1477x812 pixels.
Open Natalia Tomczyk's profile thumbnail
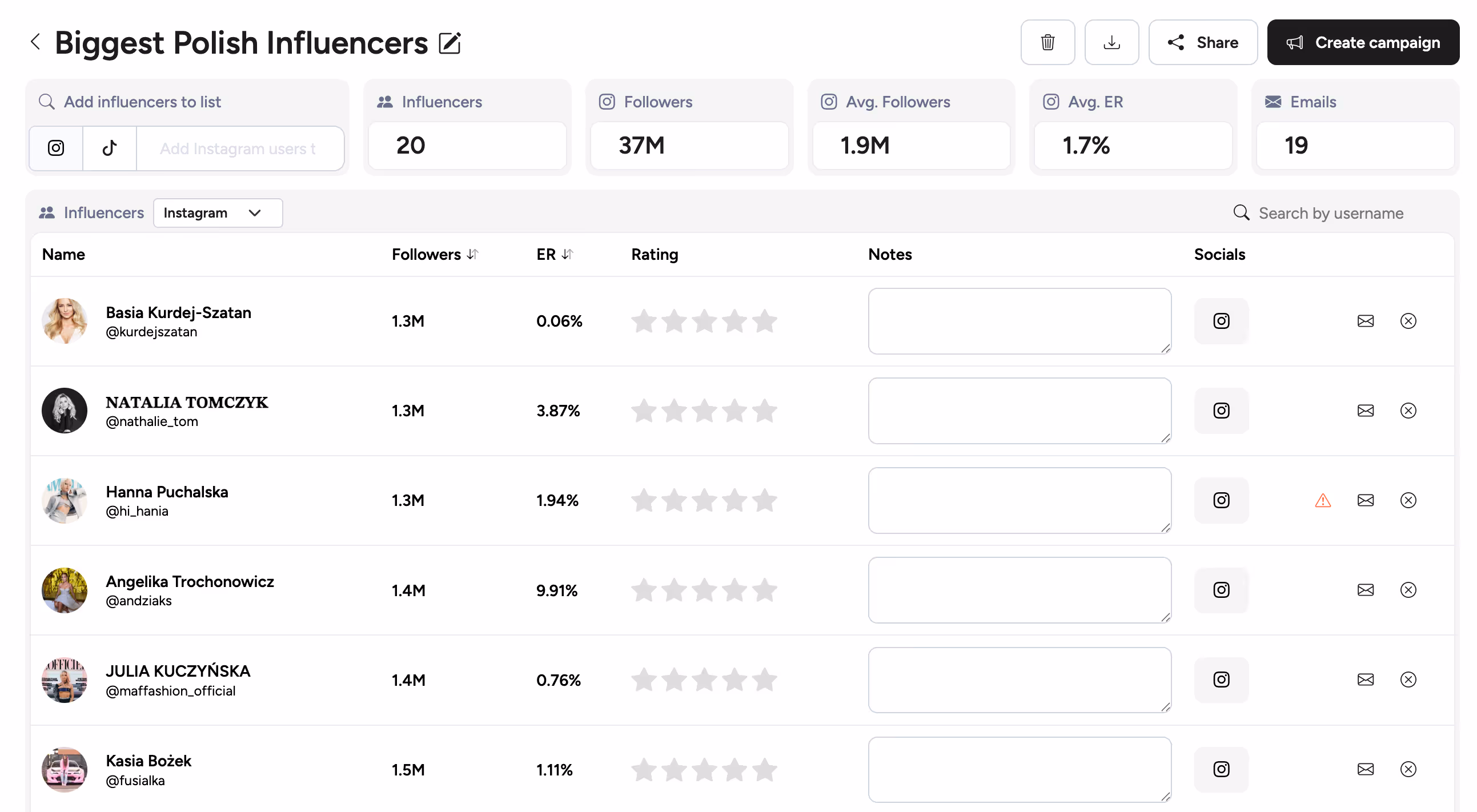click(x=64, y=411)
